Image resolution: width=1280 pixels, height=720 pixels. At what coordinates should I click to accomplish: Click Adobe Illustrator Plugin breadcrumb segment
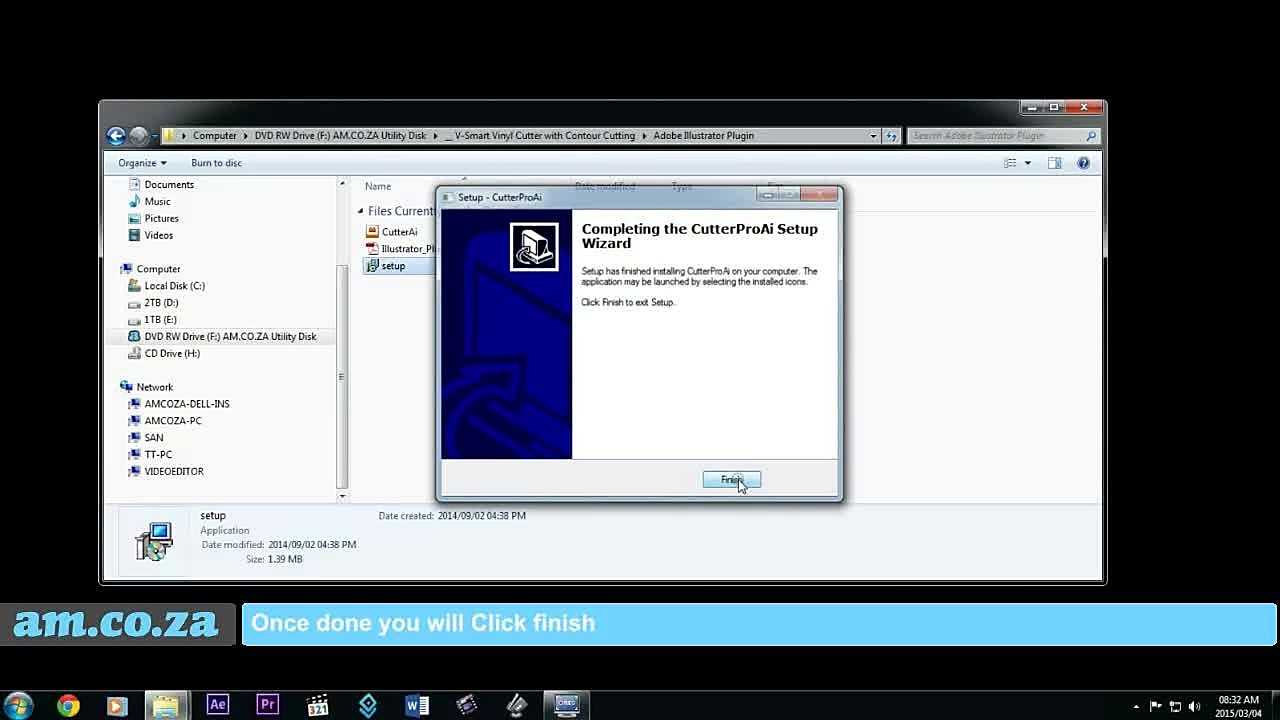coord(704,136)
